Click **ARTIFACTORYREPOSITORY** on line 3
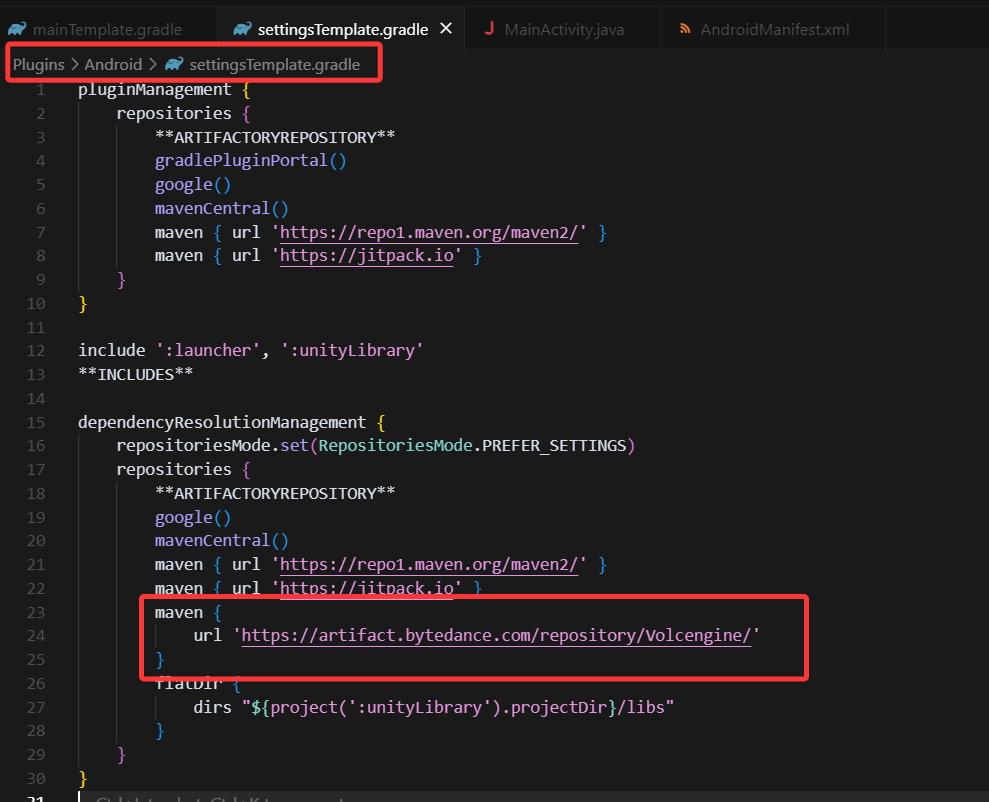The height and width of the screenshot is (802, 989). [x=275, y=137]
